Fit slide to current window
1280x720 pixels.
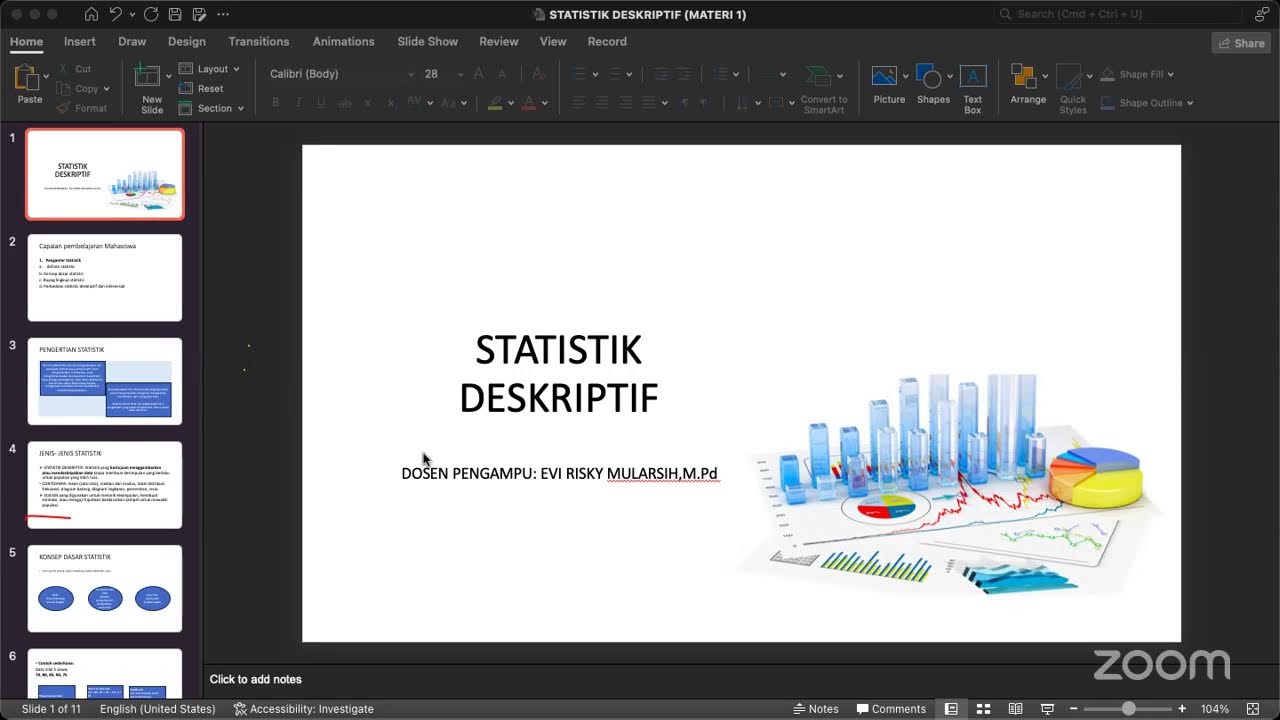(1253, 709)
